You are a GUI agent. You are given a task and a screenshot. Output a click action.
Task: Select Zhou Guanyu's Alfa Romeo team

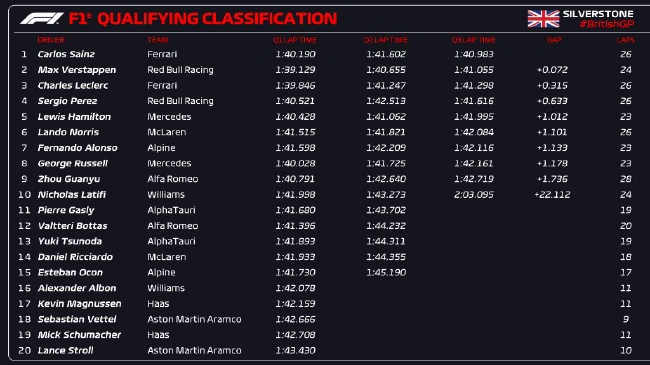point(172,179)
